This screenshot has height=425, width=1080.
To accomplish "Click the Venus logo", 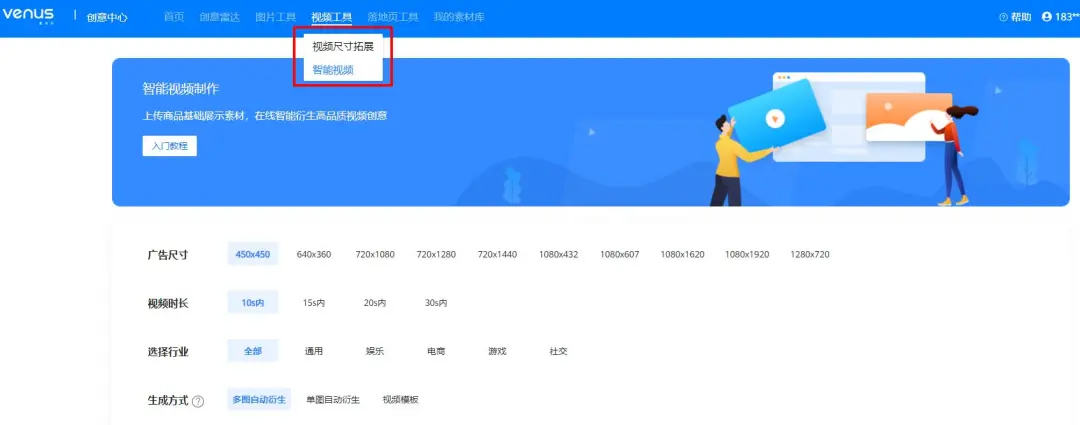I will click(28, 17).
